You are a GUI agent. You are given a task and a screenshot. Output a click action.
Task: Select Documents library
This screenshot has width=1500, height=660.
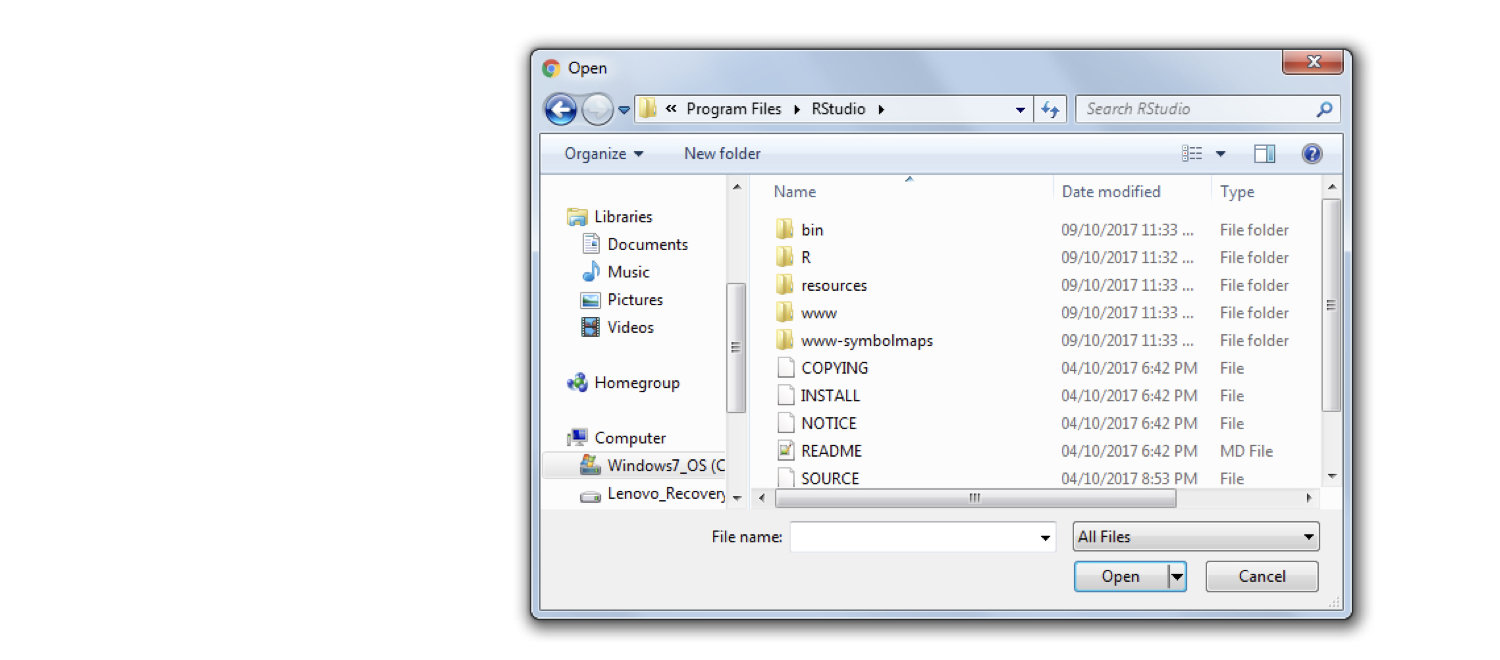click(635, 244)
